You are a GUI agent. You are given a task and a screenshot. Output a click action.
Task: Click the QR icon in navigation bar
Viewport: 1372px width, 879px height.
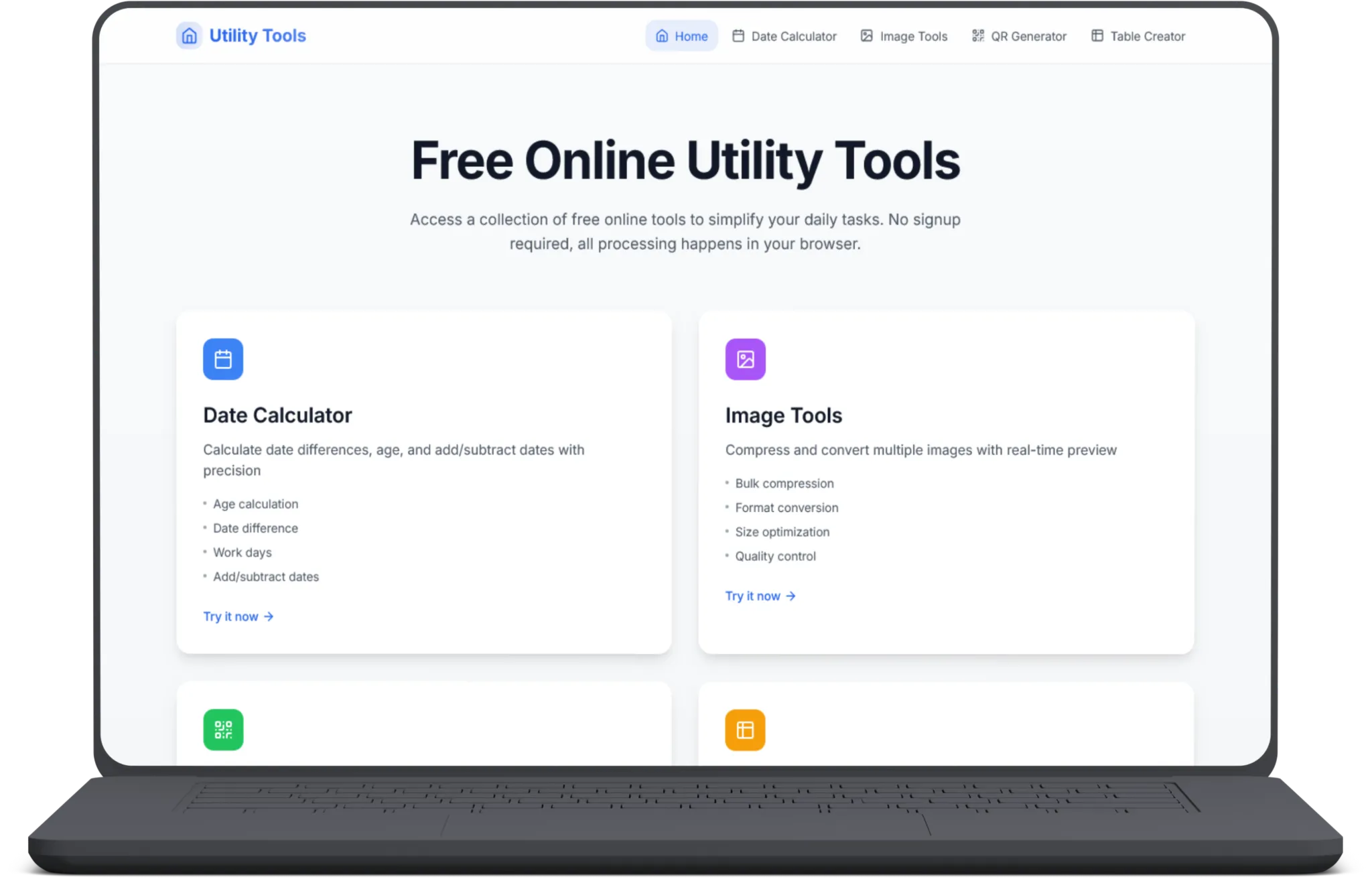point(978,36)
